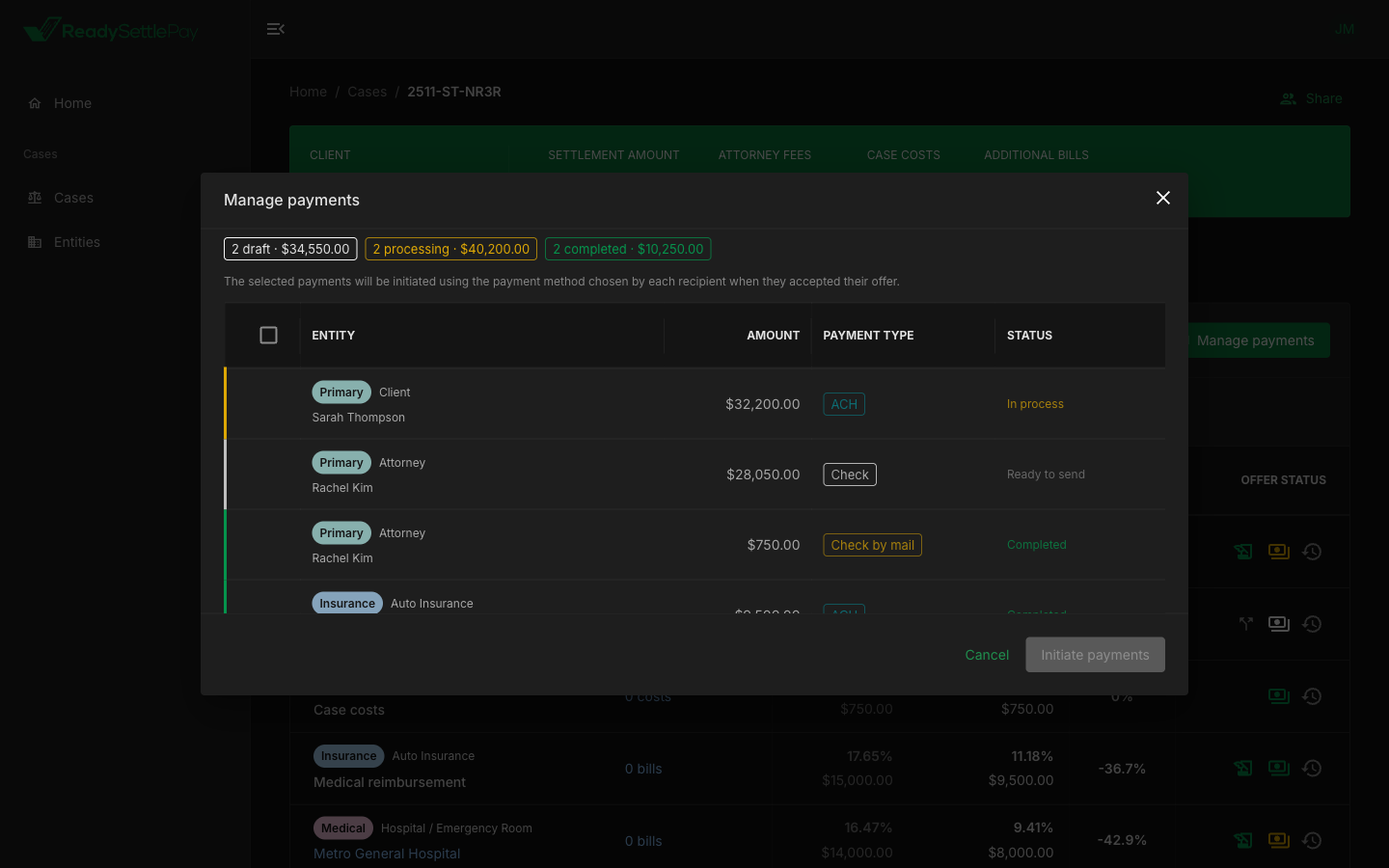Filter by the 2 processing chip
The image size is (1389, 868).
point(450,249)
